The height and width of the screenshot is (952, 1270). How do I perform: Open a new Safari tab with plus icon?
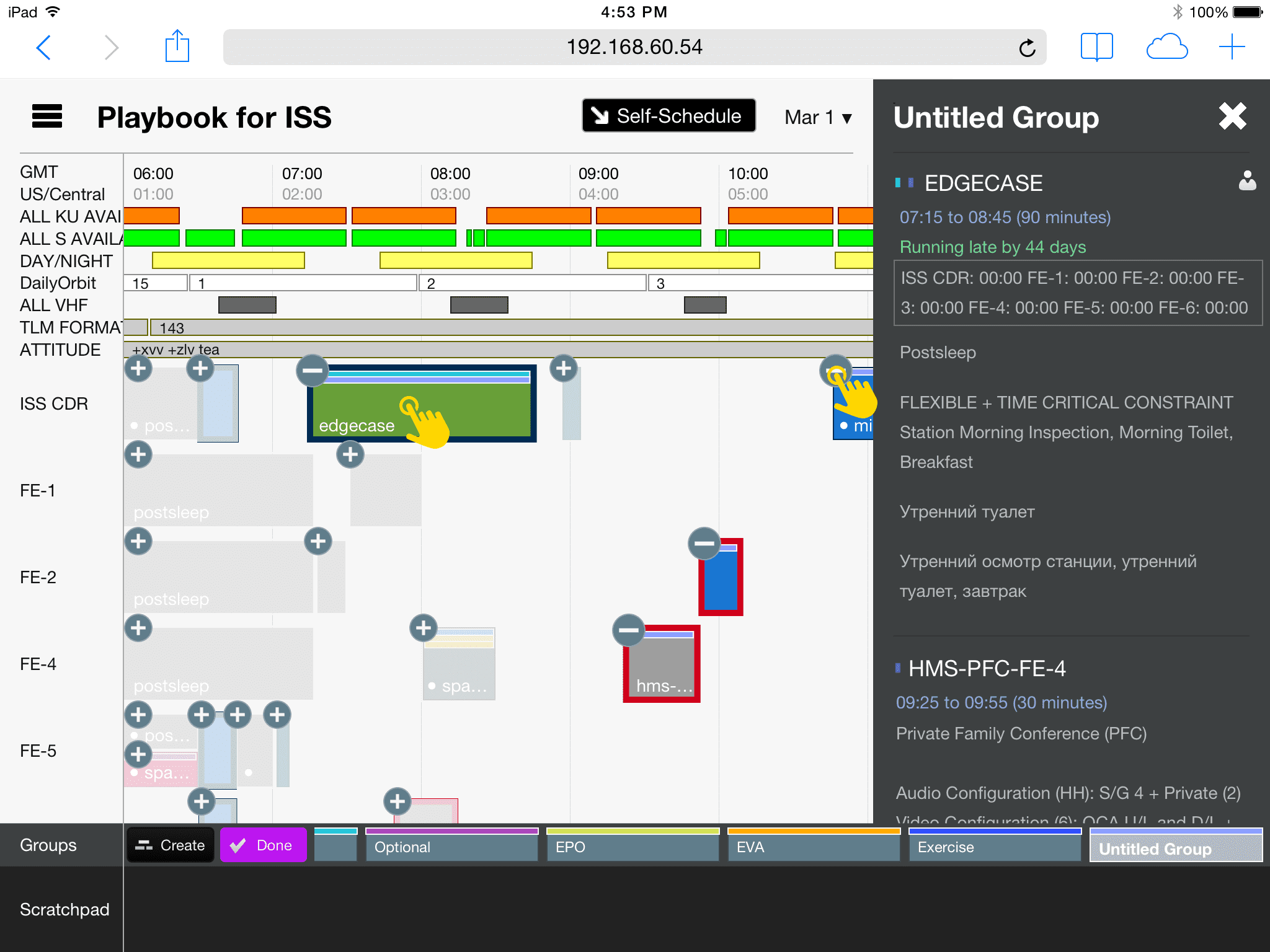point(1232,47)
